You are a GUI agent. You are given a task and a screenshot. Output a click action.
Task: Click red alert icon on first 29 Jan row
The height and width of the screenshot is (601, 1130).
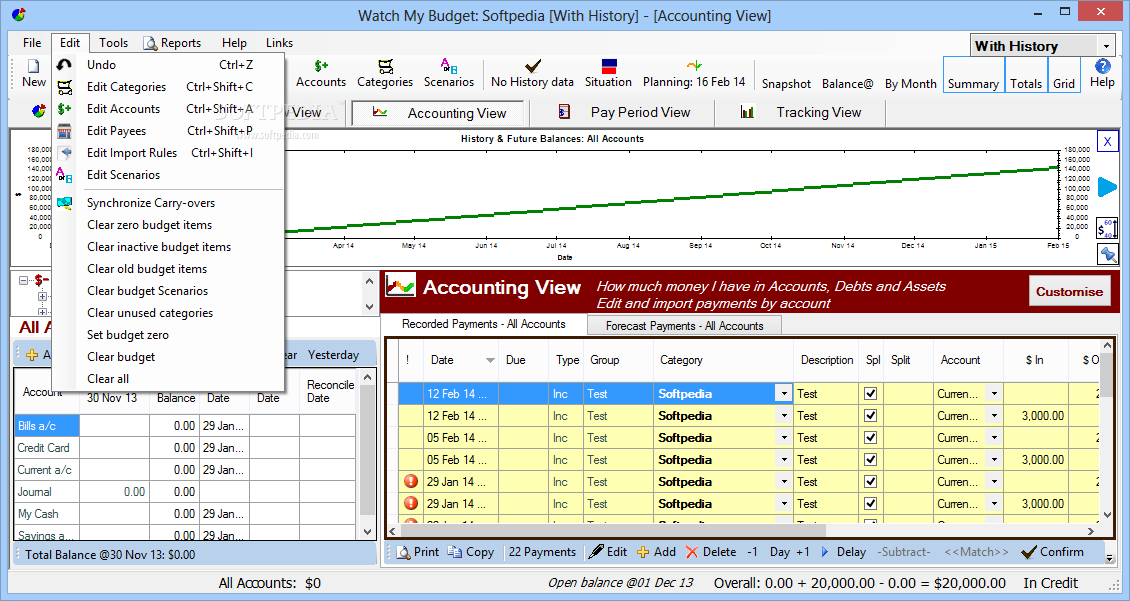(x=411, y=481)
